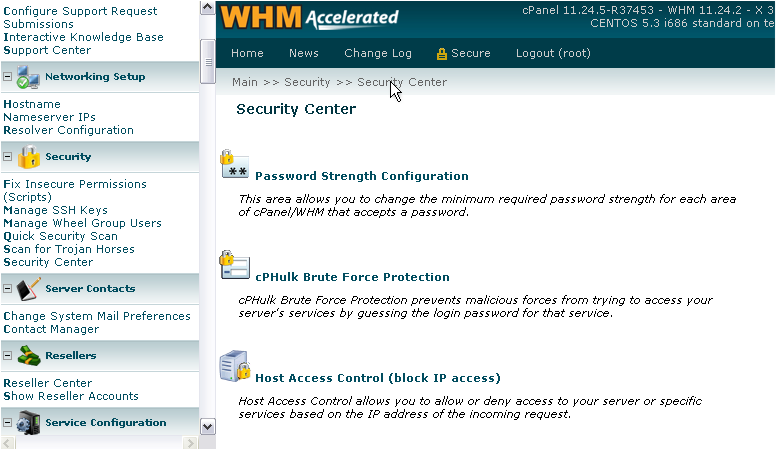The height and width of the screenshot is (450, 776).
Task: Open Change System Mail Preferences
Action: pyautogui.click(x=97, y=316)
